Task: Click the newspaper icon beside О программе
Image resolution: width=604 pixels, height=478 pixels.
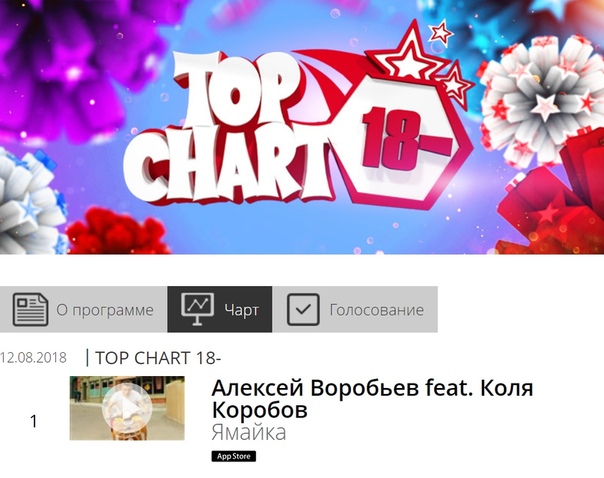Action: coord(30,309)
